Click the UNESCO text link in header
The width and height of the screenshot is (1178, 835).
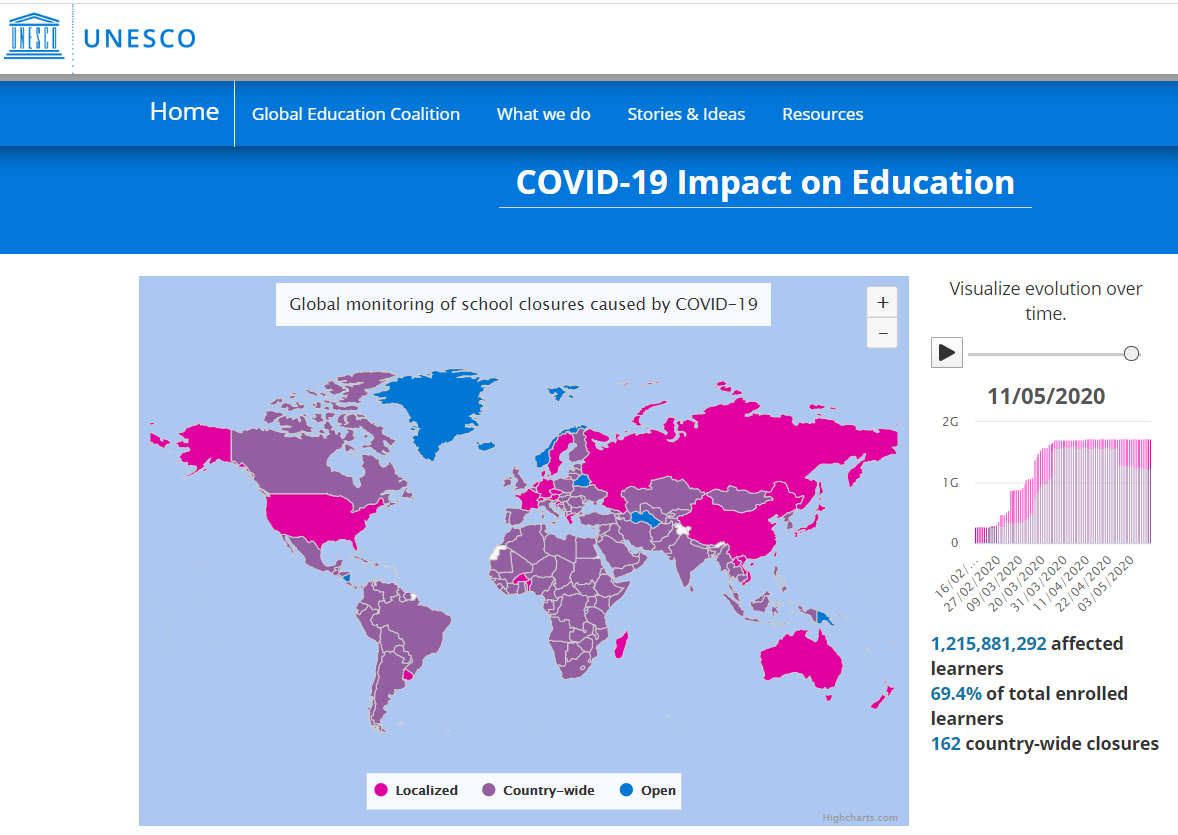tap(140, 38)
